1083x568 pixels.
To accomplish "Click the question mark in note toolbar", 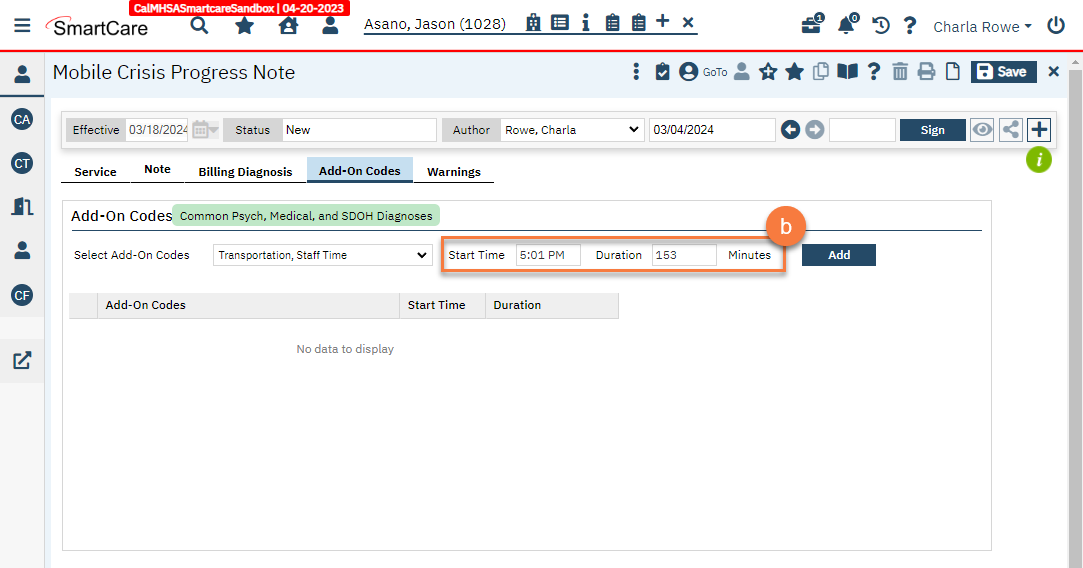I will pyautogui.click(x=874, y=71).
